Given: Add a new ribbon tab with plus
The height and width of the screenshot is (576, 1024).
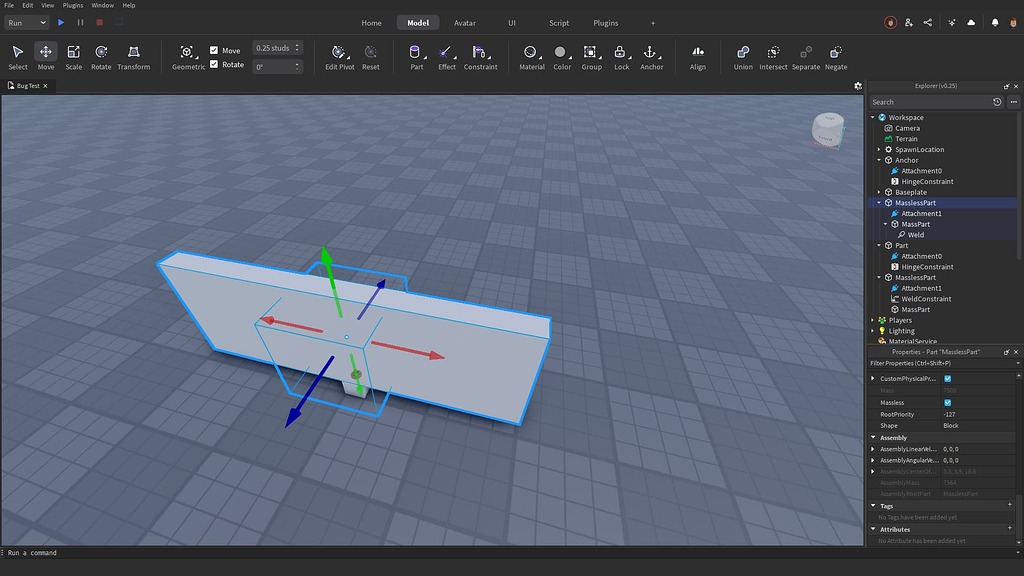Looking at the screenshot, I should click(652, 23).
